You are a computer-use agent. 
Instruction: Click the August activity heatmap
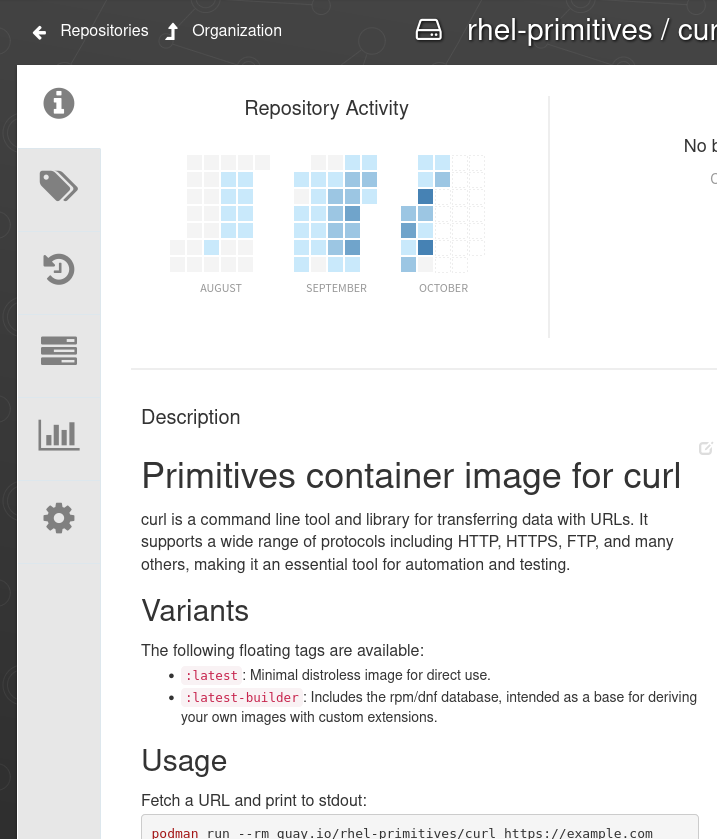pyautogui.click(x=220, y=213)
